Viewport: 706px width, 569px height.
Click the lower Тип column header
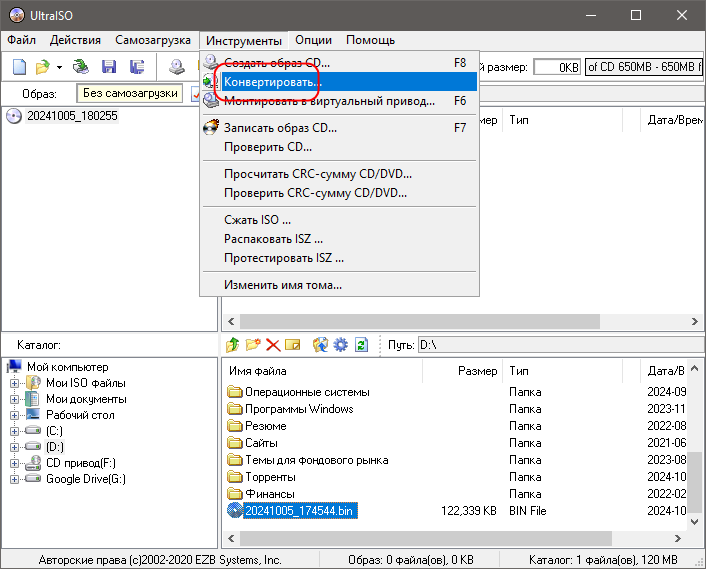click(x=563, y=371)
